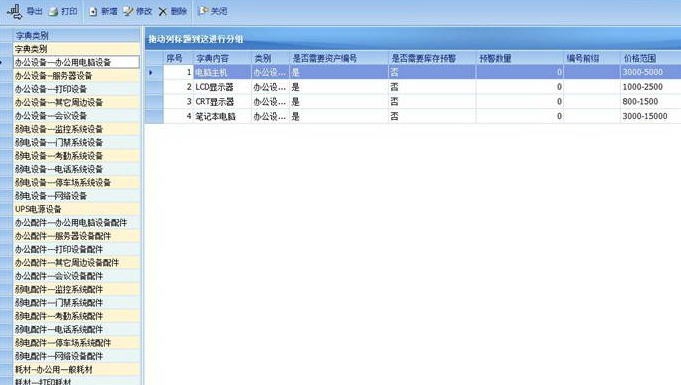Click the 电脑主机 cell in row 1
Viewport: 681px width, 385px height.
tap(222, 72)
